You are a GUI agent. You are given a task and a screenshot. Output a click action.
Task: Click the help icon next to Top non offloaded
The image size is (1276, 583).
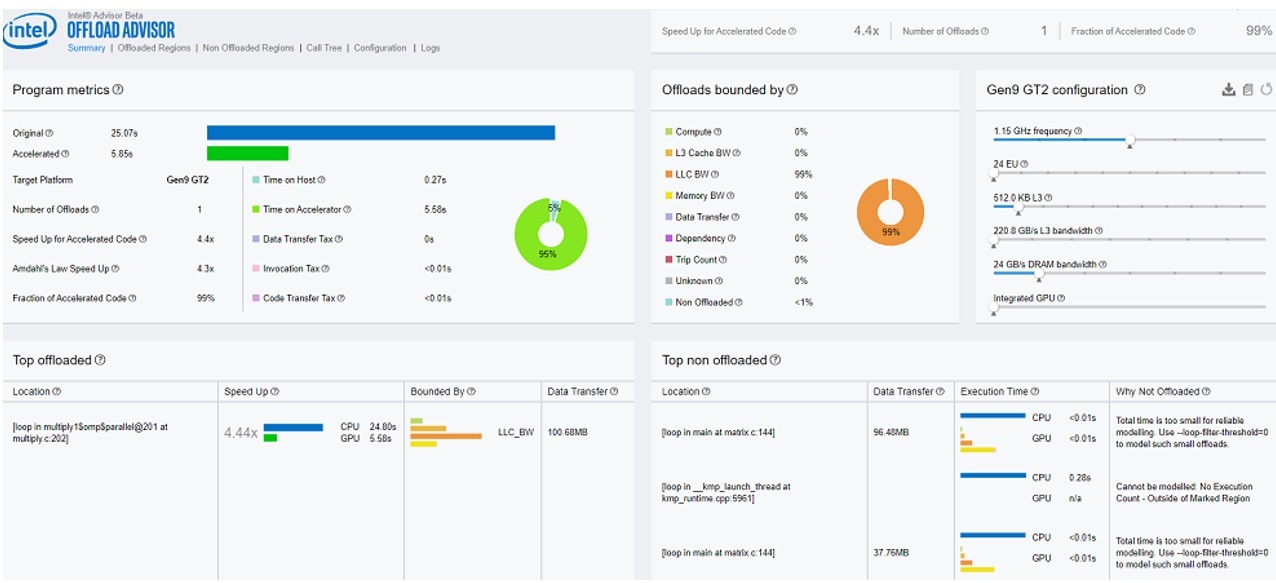click(x=775, y=360)
